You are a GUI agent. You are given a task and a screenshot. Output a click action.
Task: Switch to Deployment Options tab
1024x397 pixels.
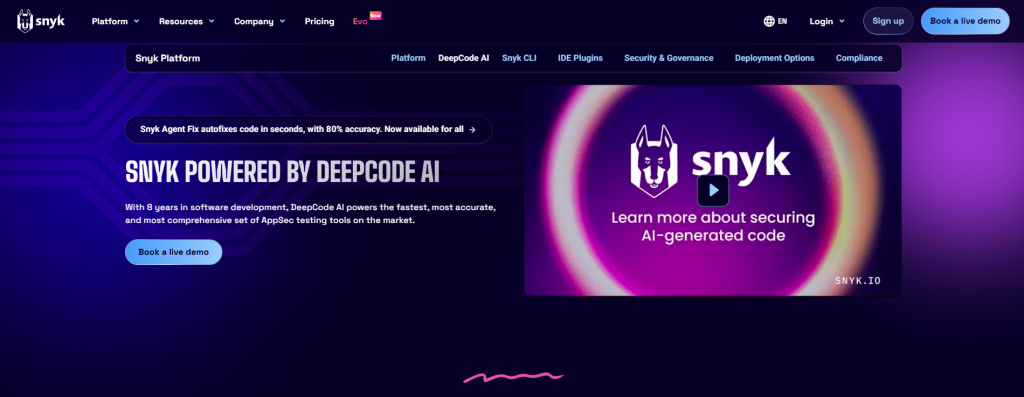[x=775, y=58]
